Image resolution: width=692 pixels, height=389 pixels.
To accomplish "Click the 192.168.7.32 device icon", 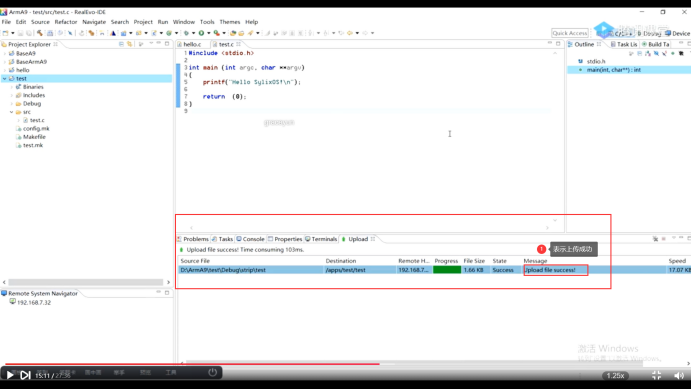I will point(12,302).
